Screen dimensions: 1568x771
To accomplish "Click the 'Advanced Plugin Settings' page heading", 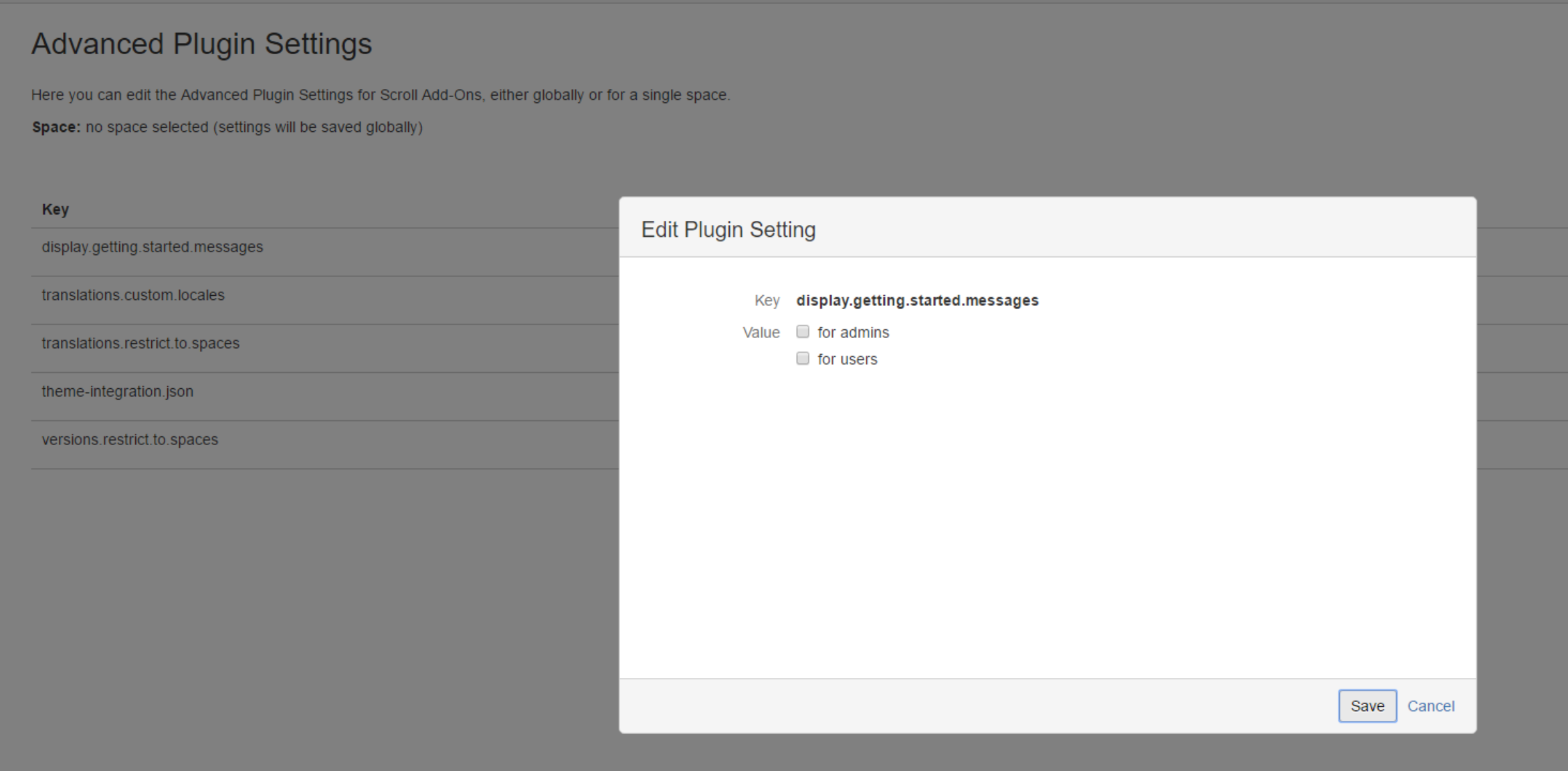I will [x=201, y=44].
